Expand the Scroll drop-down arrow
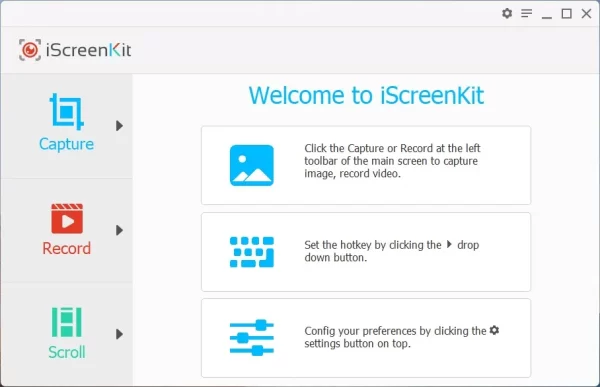The image size is (600, 387). (x=119, y=334)
